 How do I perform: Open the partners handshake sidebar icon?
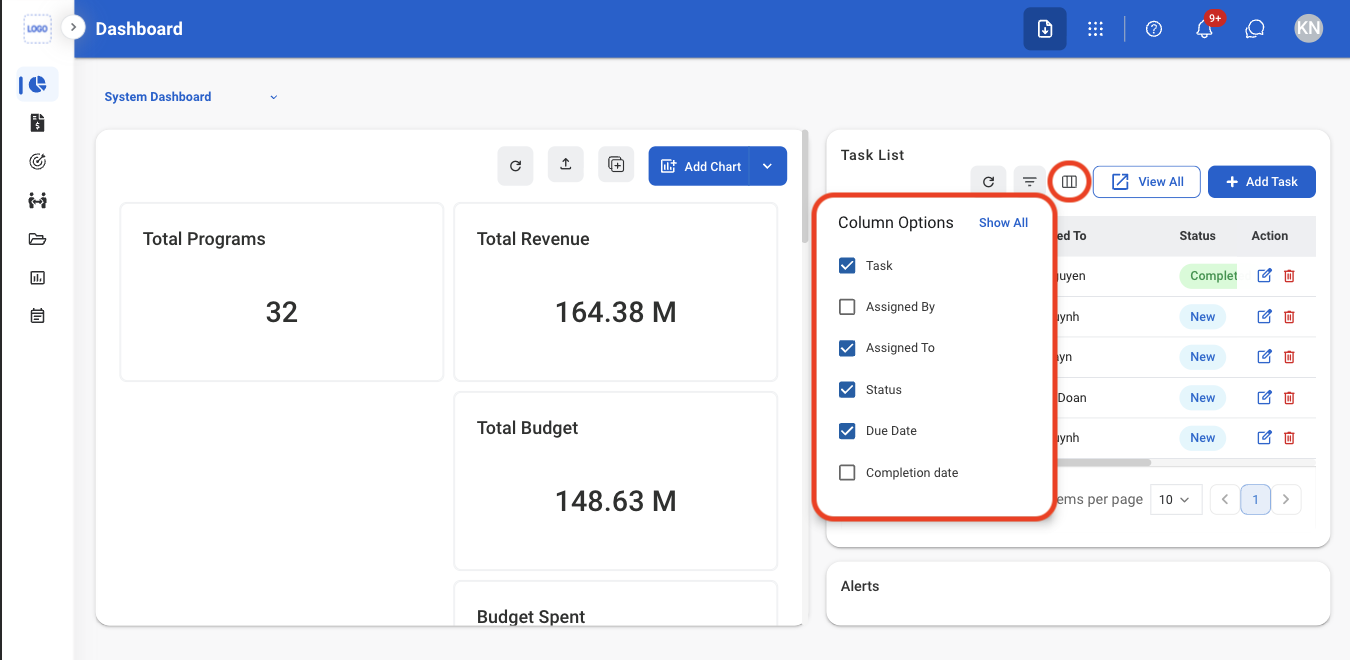[x=38, y=200]
